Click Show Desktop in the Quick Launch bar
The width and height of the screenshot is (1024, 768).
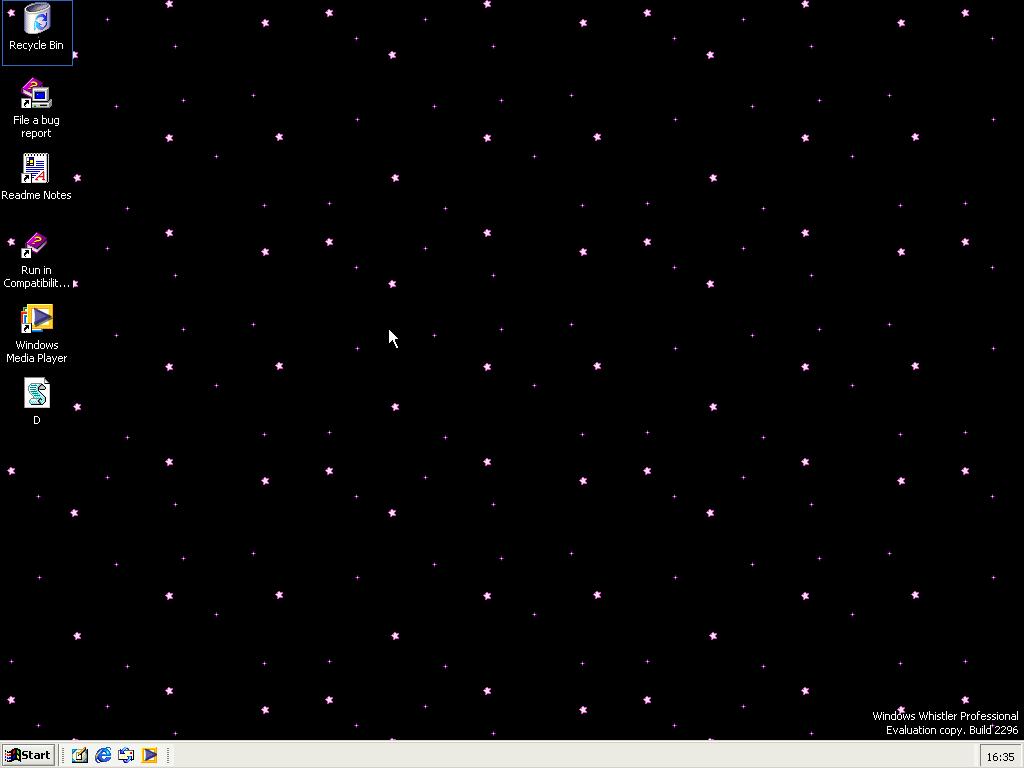[x=80, y=755]
